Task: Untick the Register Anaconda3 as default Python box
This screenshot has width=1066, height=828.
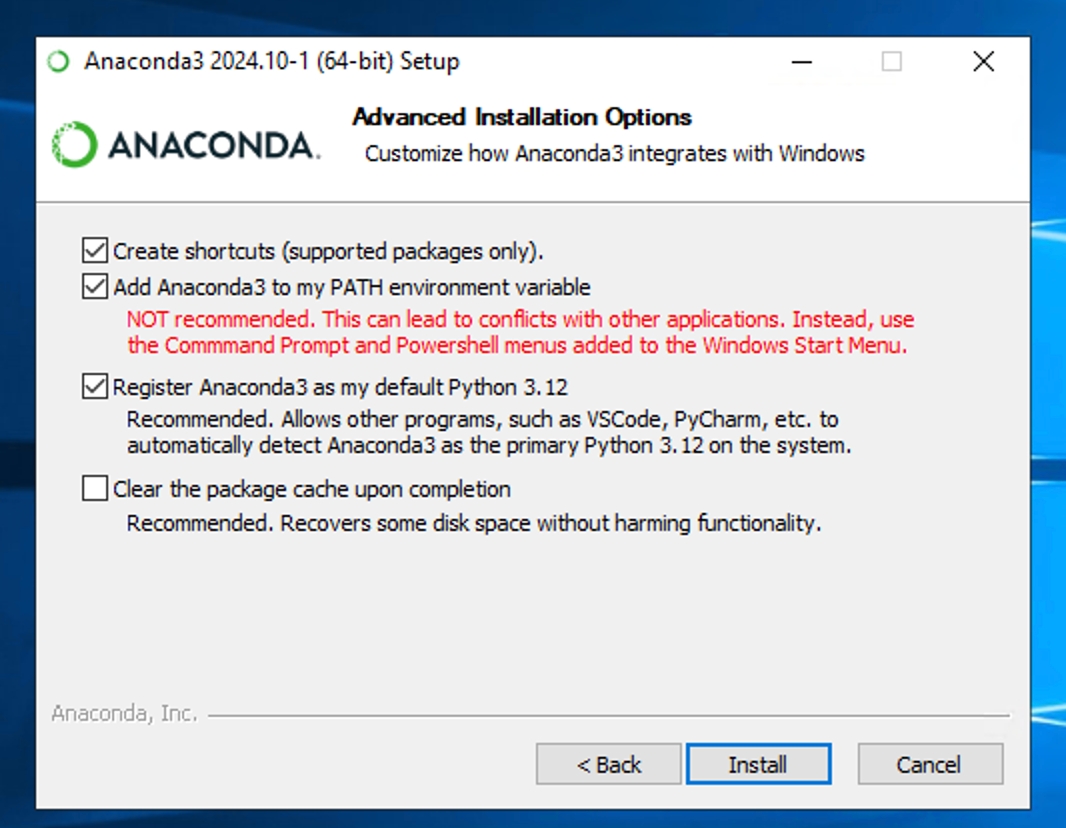Action: [x=95, y=387]
